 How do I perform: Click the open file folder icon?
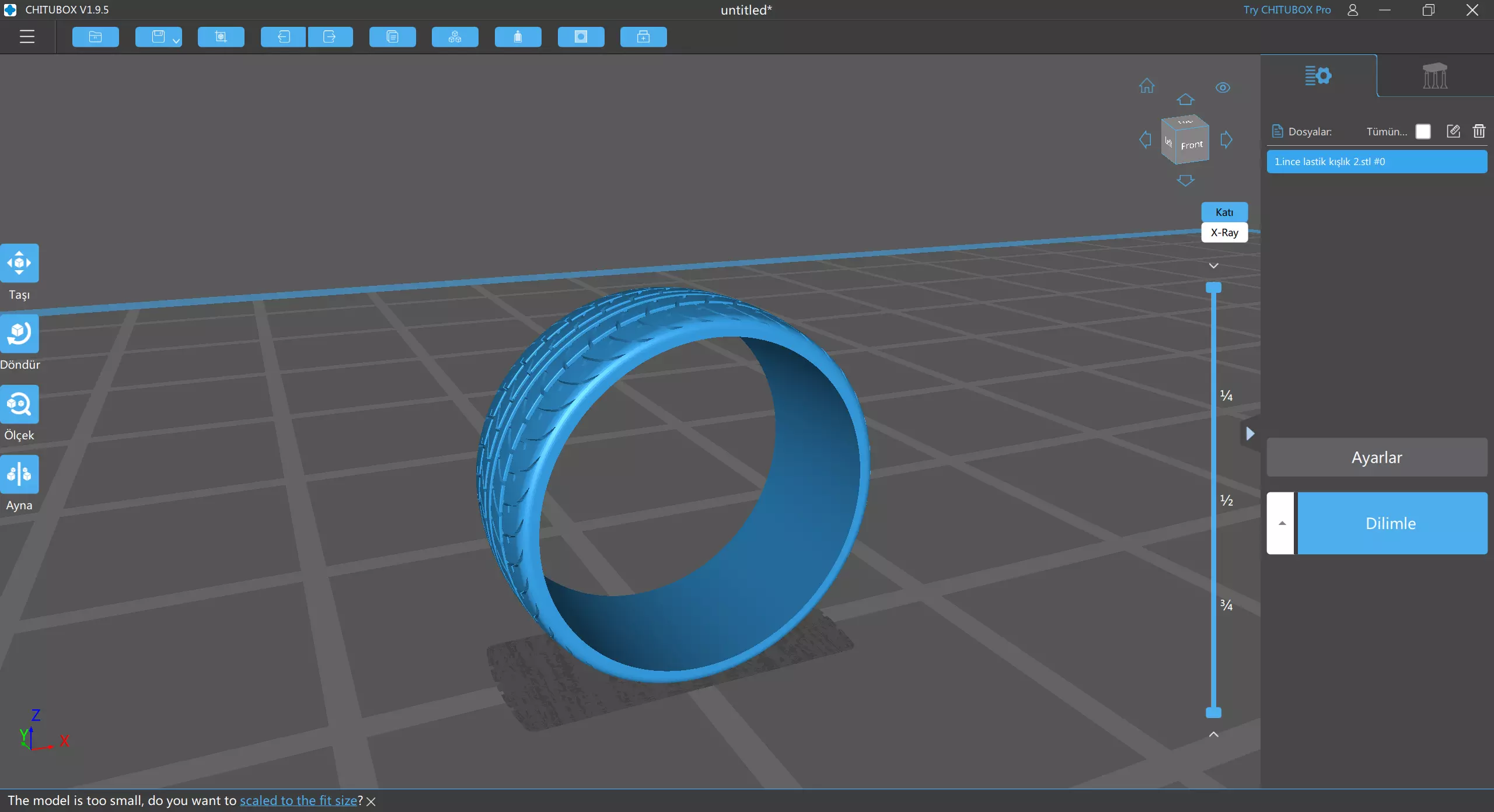(96, 37)
